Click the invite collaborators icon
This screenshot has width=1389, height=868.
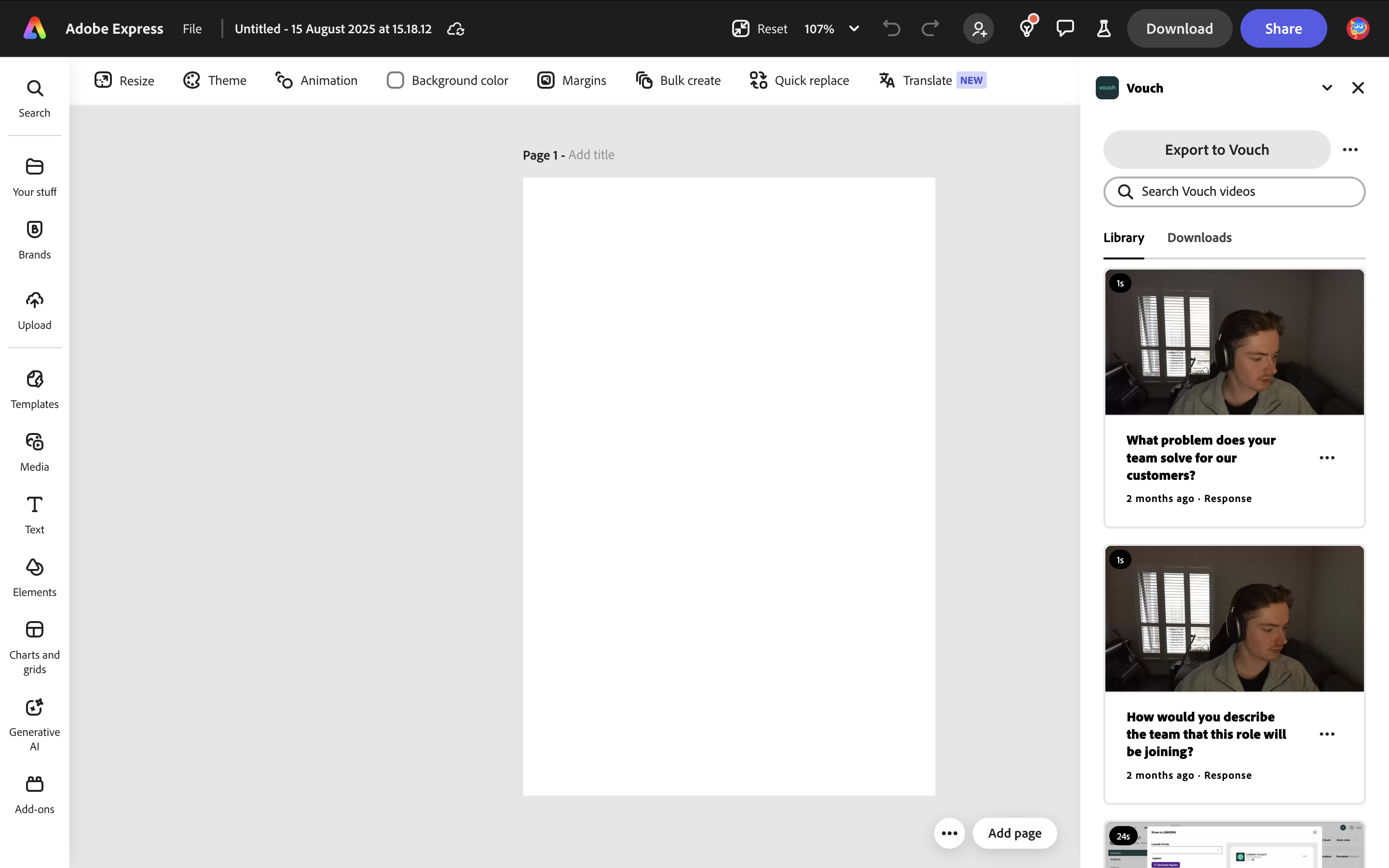click(x=979, y=28)
